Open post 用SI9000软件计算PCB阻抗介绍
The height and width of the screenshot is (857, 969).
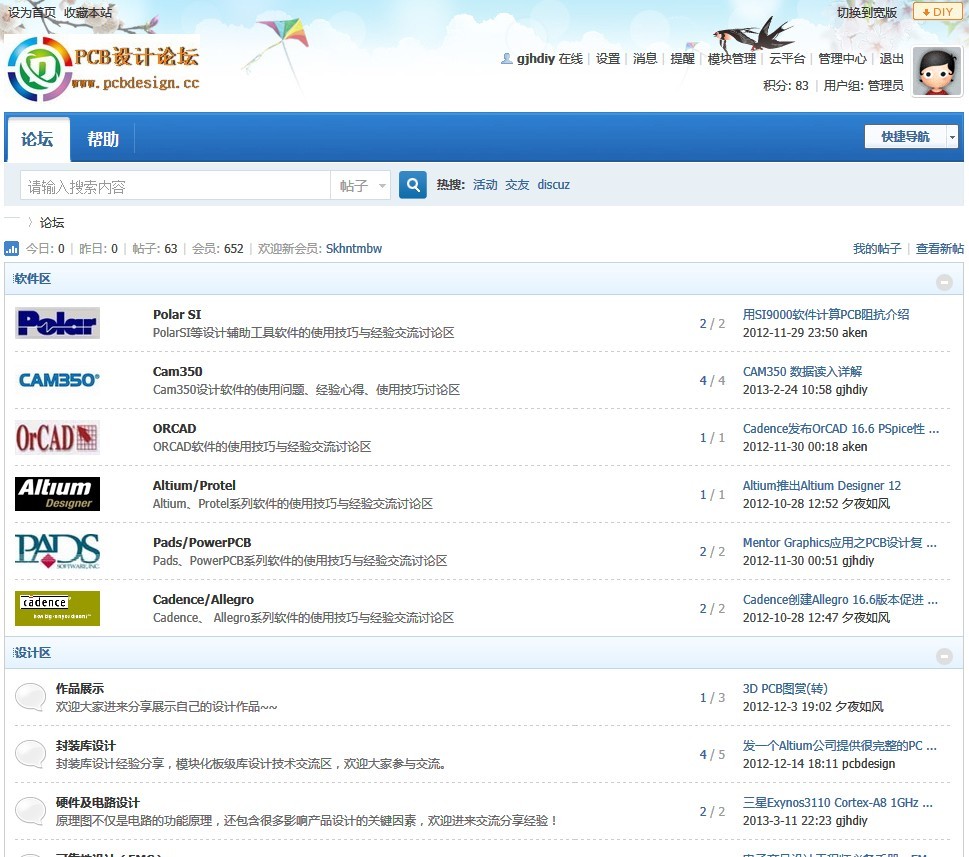click(x=826, y=315)
